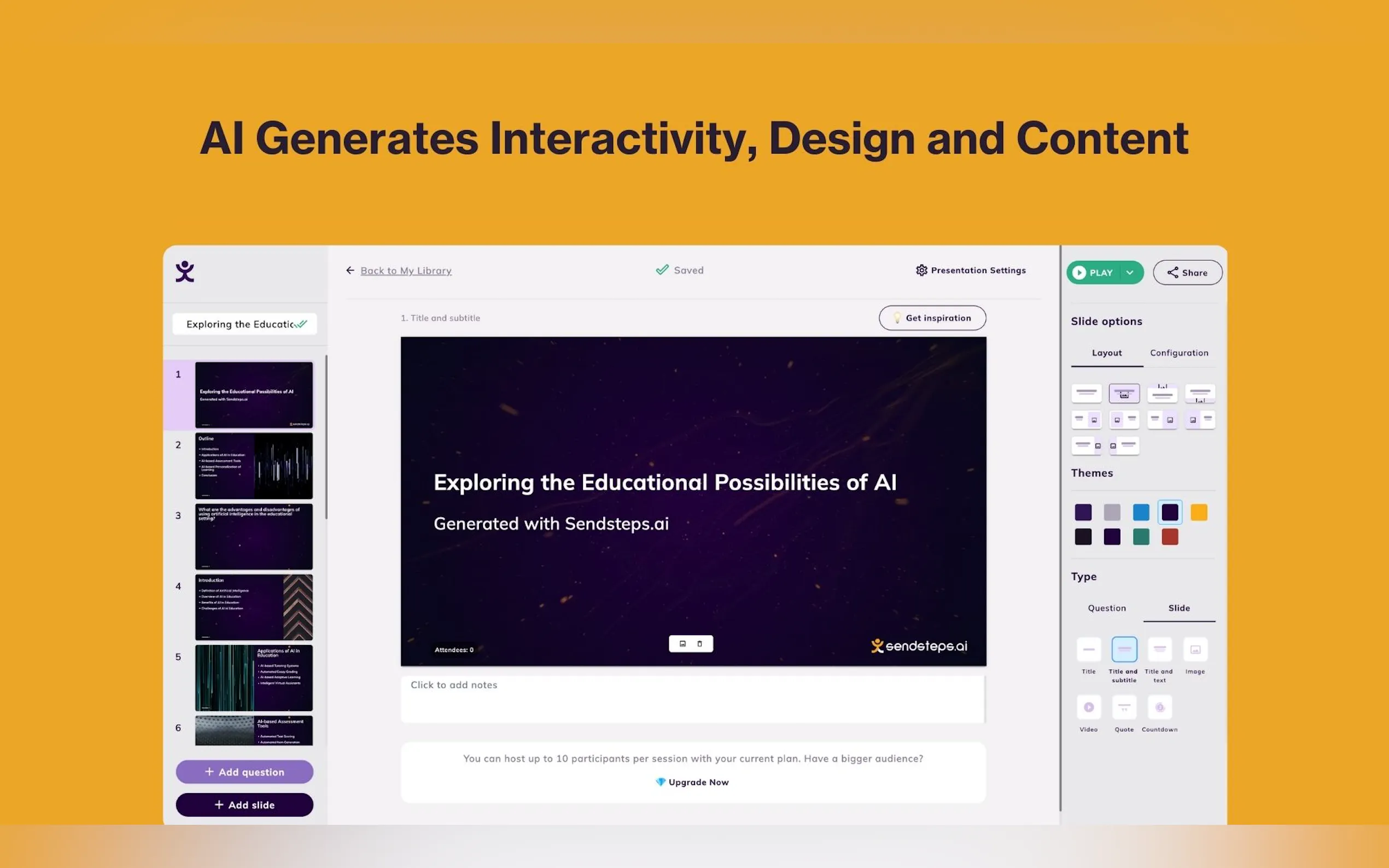The image size is (1389, 868).
Task: Select the Countdown slide type
Action: click(1159, 707)
